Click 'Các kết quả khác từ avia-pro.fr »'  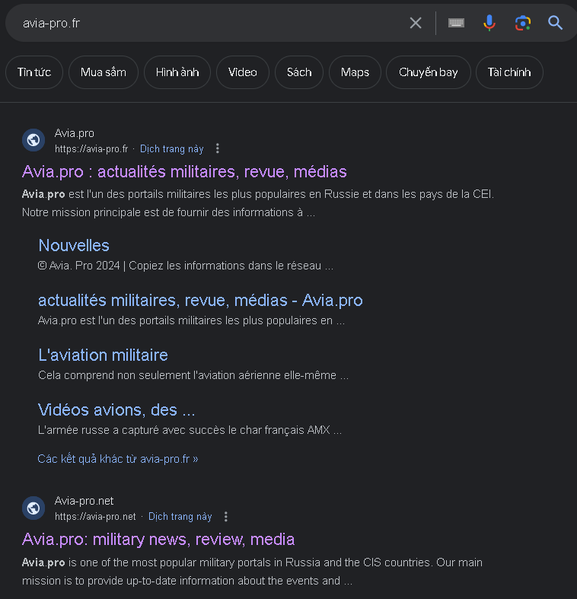pyautogui.click(x=118, y=459)
